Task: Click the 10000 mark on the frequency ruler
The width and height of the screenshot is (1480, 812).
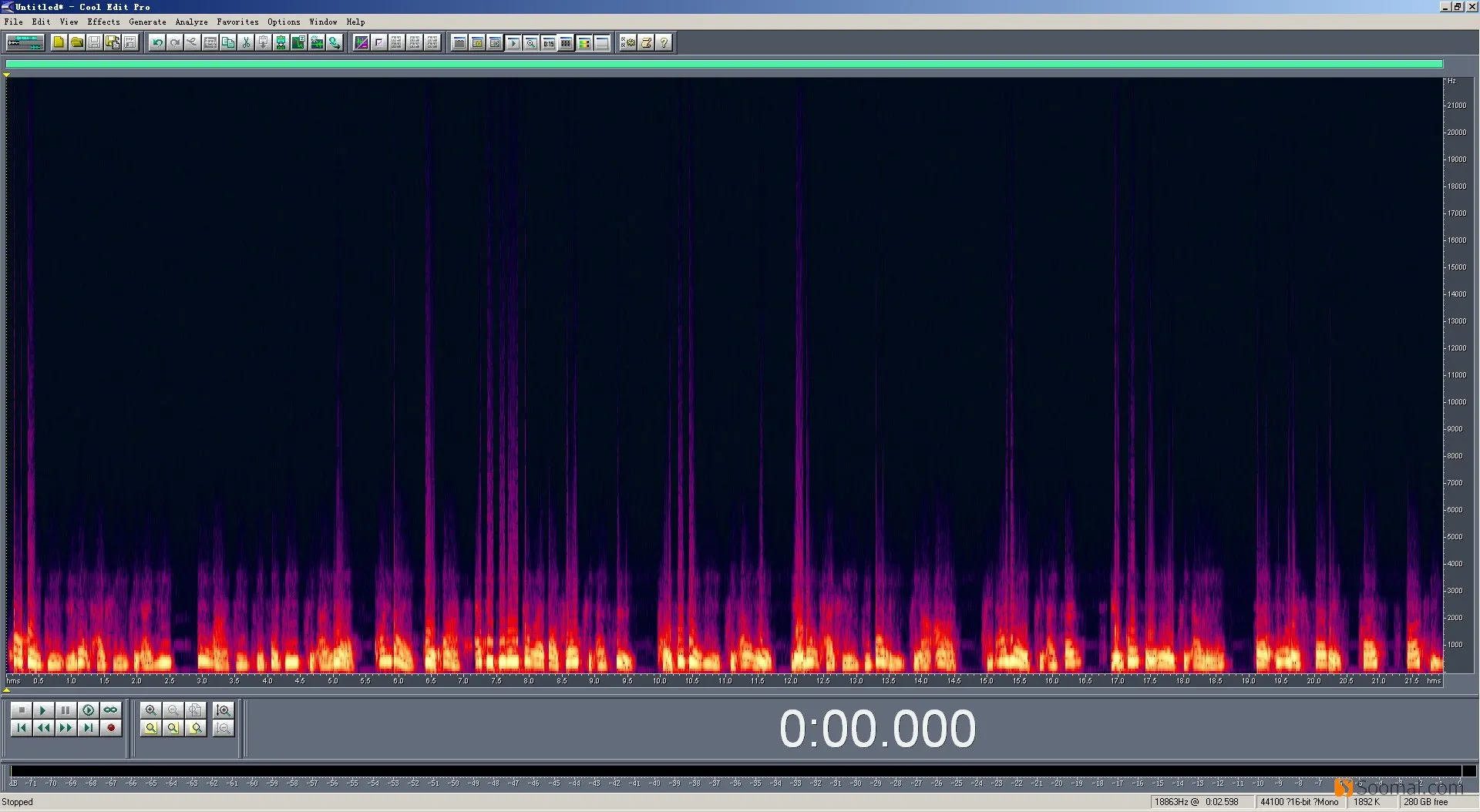Action: (1456, 402)
